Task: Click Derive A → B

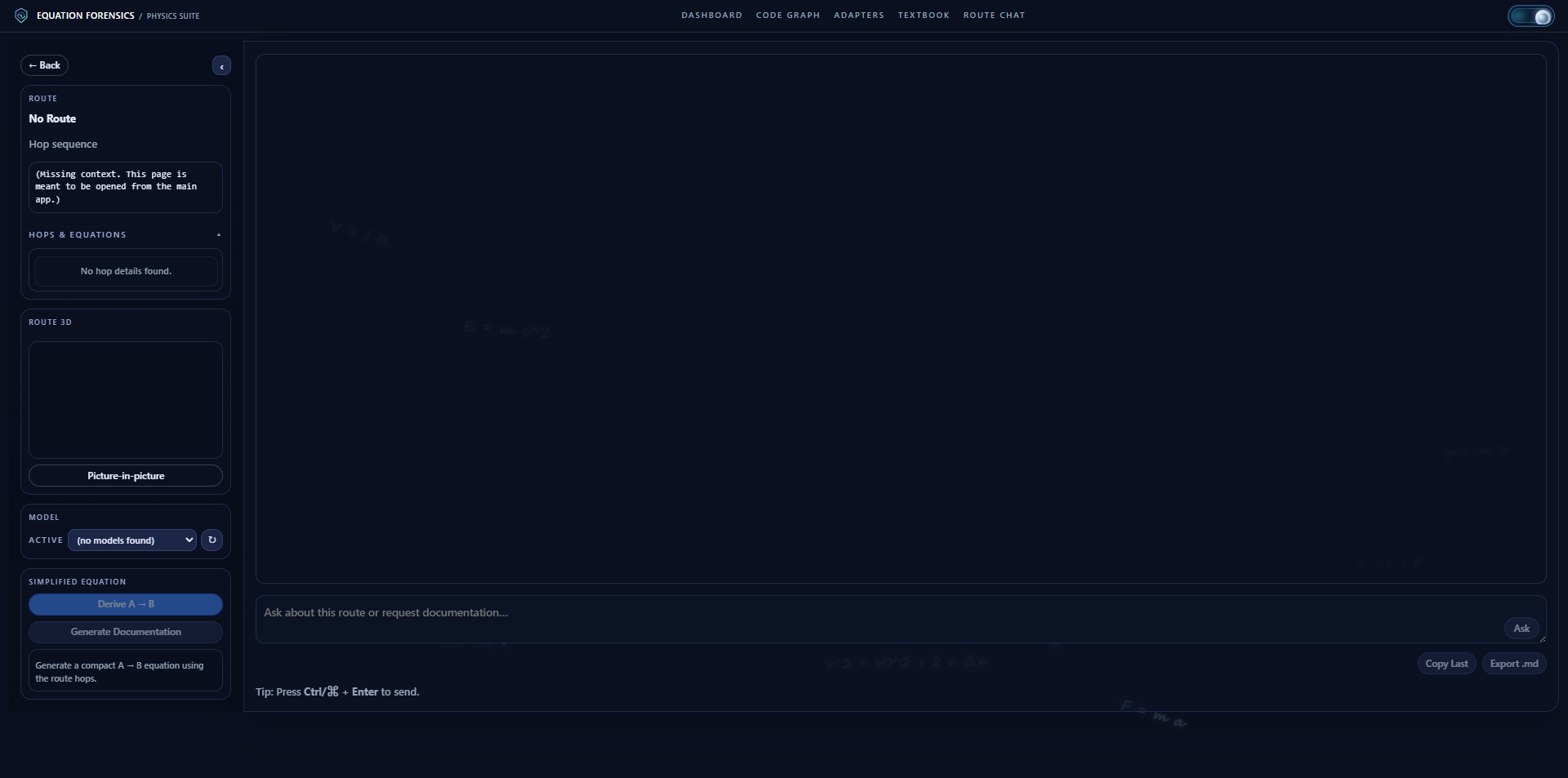Action: (126, 604)
